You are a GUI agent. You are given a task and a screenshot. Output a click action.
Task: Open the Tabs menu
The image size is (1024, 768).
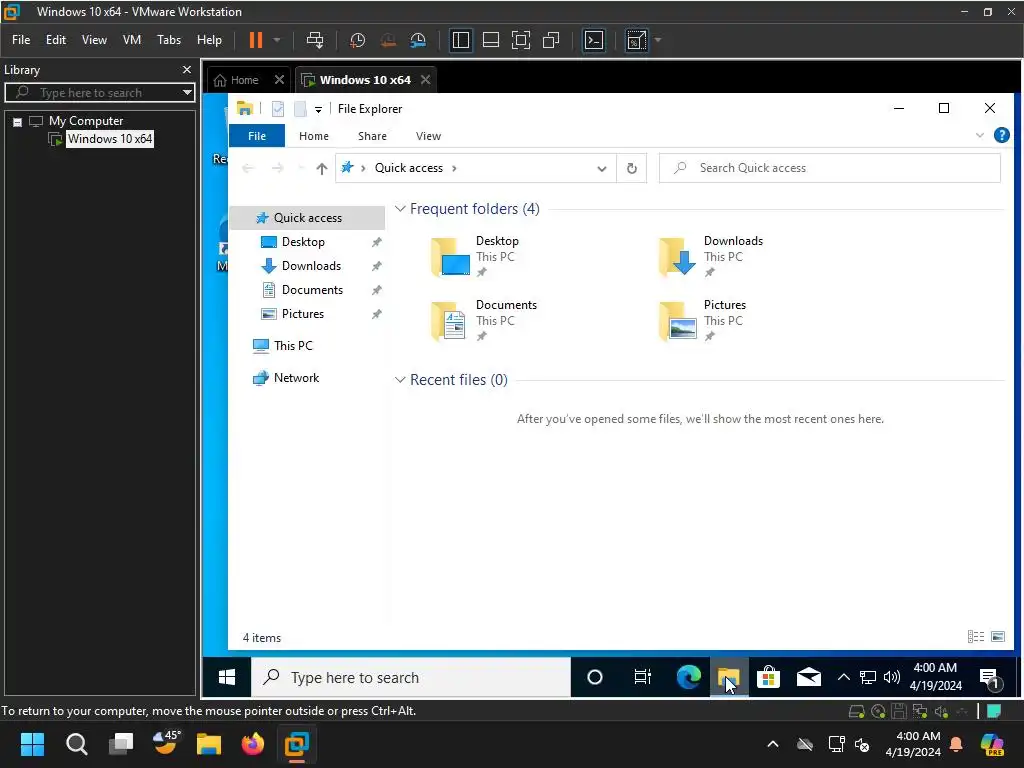(168, 40)
